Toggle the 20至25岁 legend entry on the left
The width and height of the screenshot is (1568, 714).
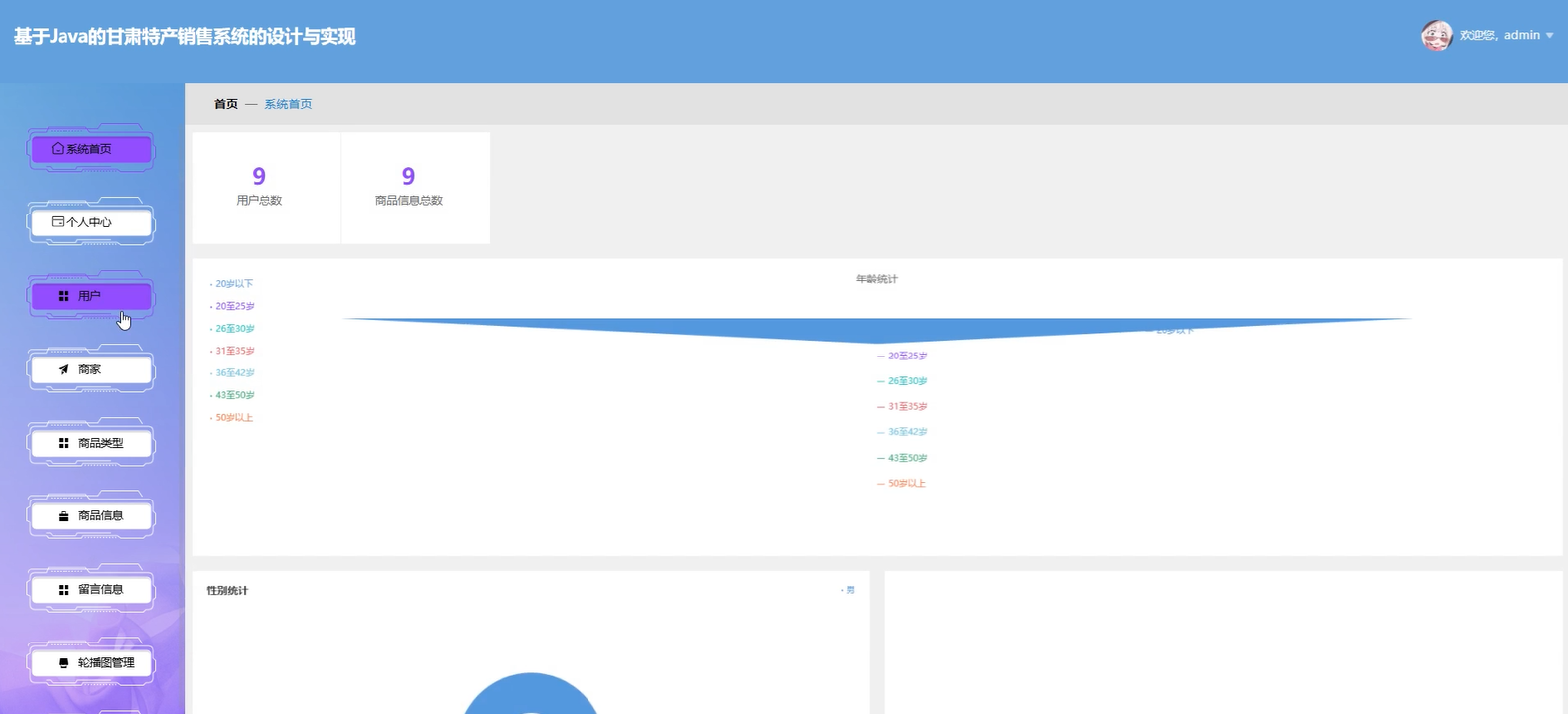233,306
